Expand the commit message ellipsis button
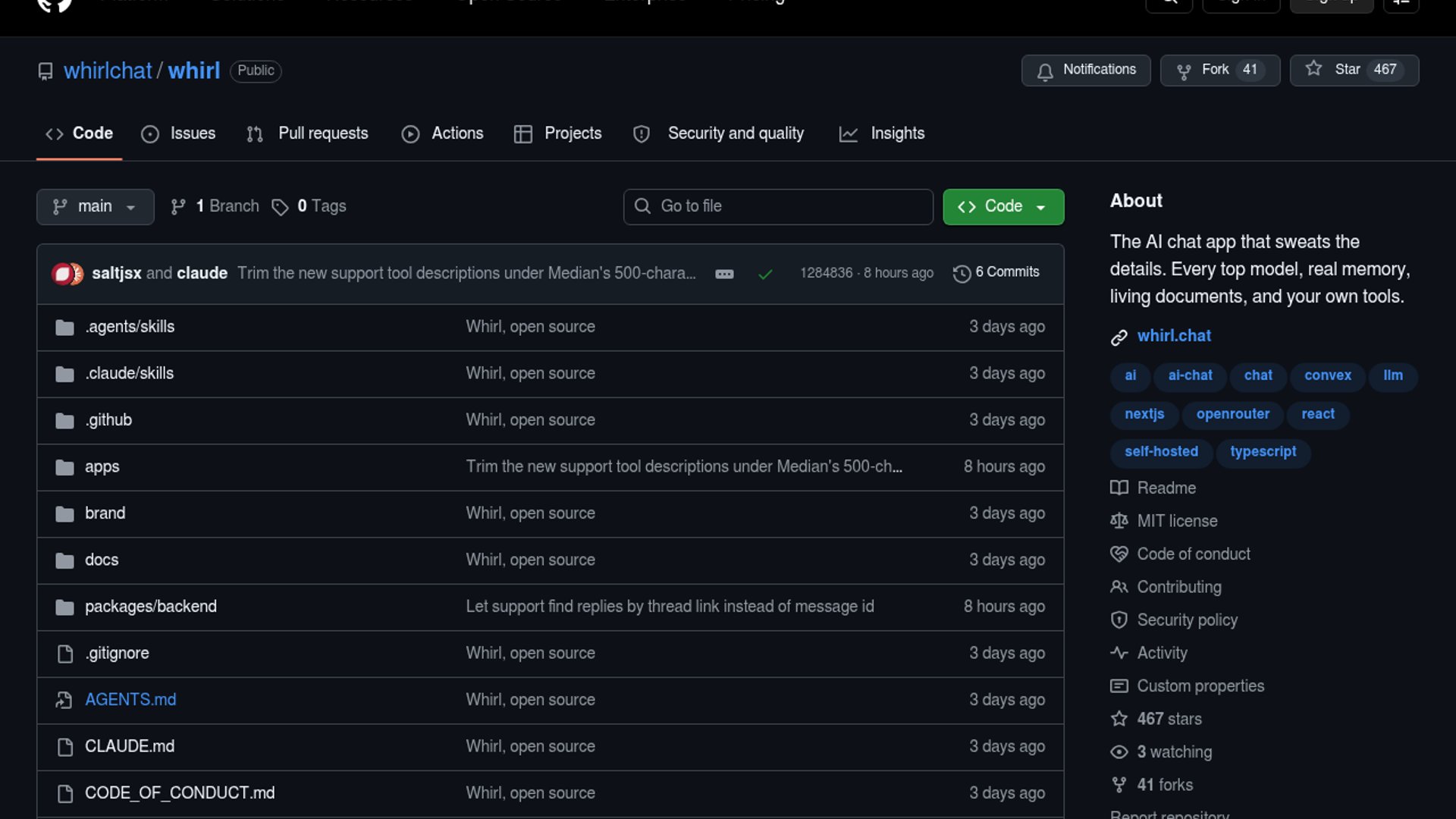 coord(724,274)
